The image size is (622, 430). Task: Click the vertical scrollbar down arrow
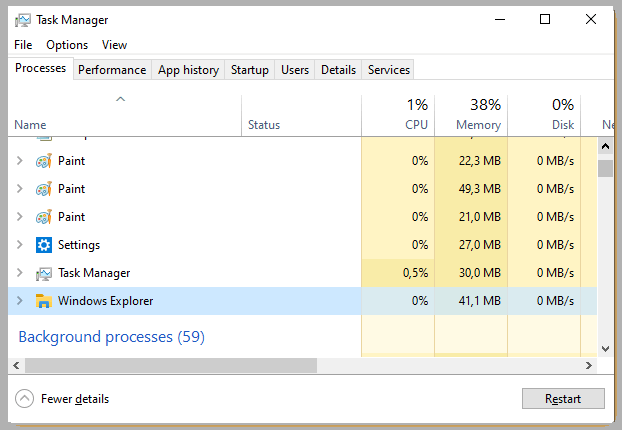(605, 349)
